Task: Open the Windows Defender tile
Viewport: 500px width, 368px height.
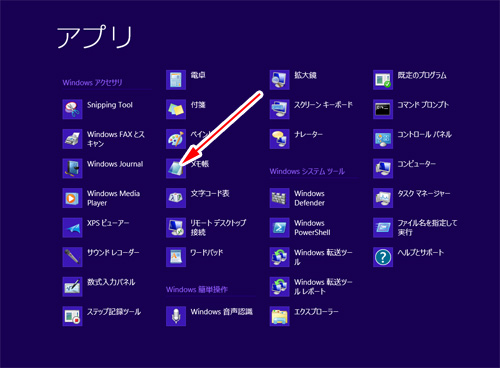Action: [x=297, y=198]
